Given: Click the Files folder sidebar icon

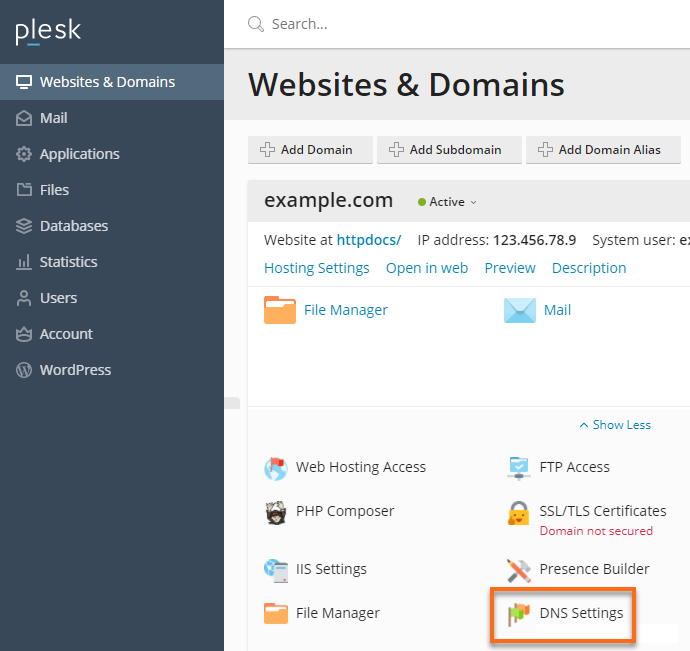Looking at the screenshot, I should (x=24, y=190).
